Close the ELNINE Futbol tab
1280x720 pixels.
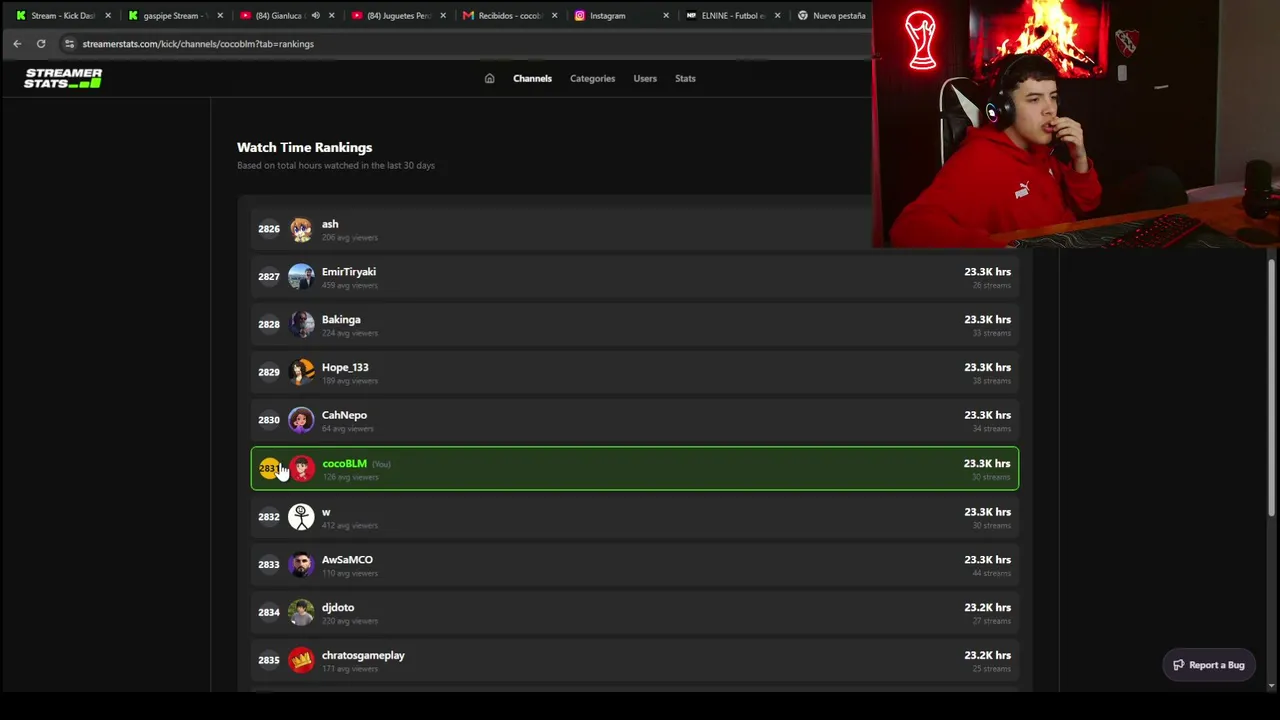777,15
